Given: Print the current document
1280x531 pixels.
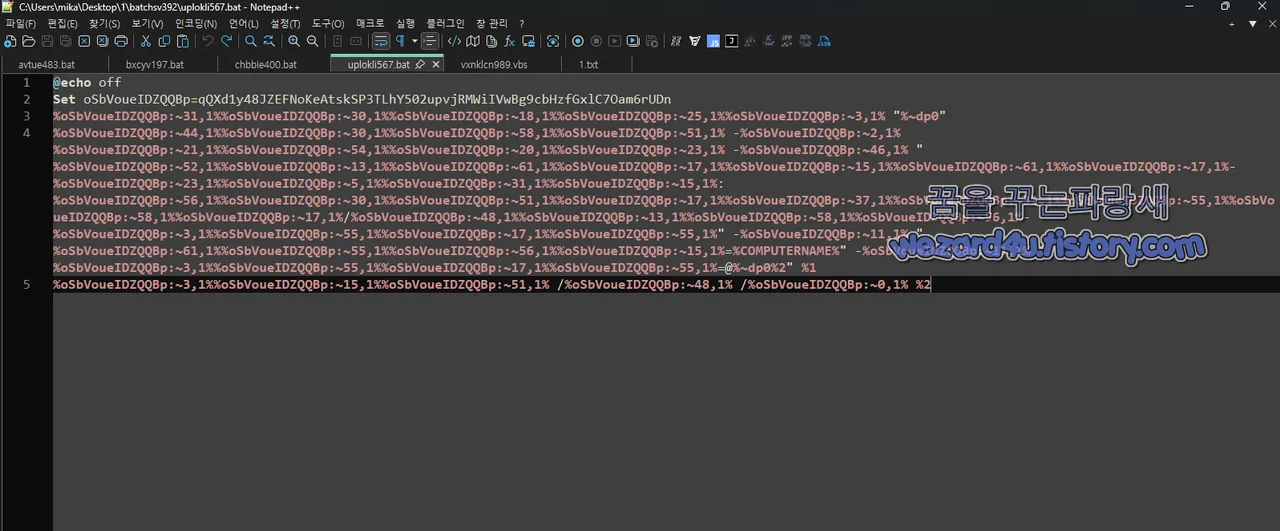Looking at the screenshot, I should point(121,41).
